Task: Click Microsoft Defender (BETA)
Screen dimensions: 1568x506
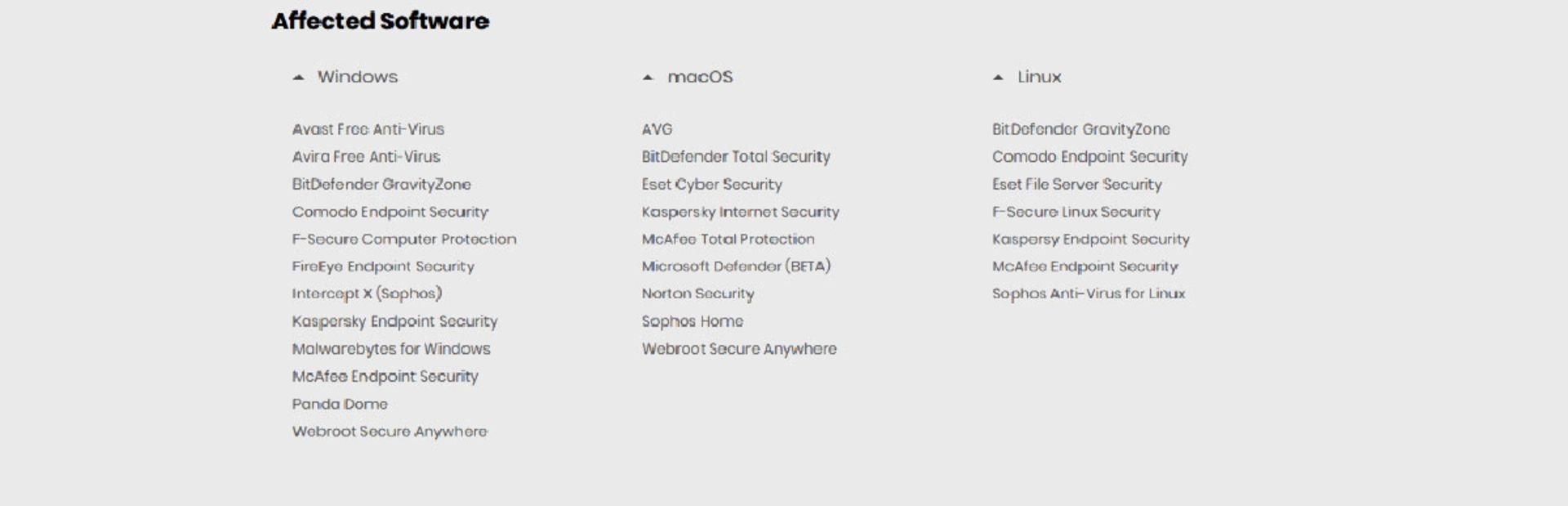Action: 736,266
